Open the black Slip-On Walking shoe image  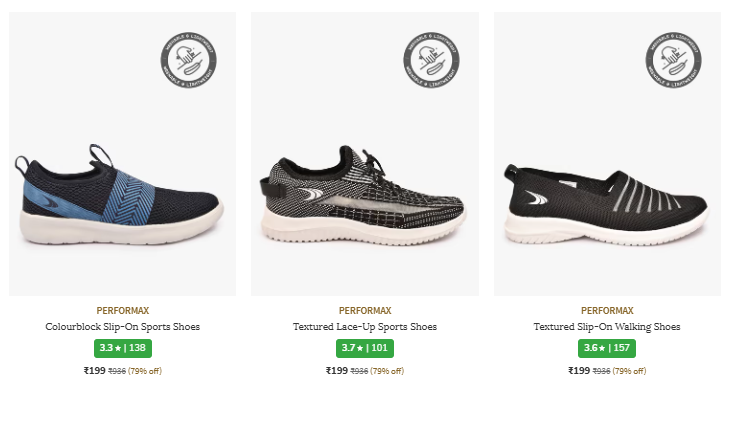(606, 196)
